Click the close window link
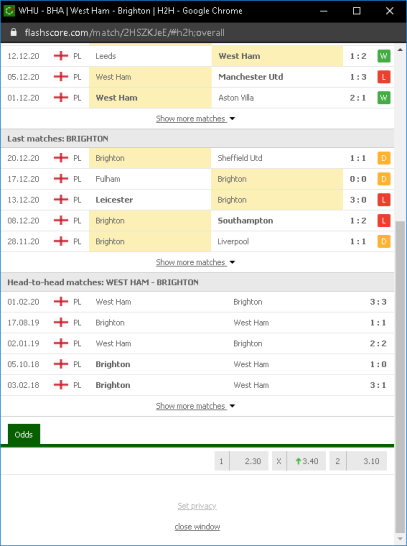 [x=197, y=526]
